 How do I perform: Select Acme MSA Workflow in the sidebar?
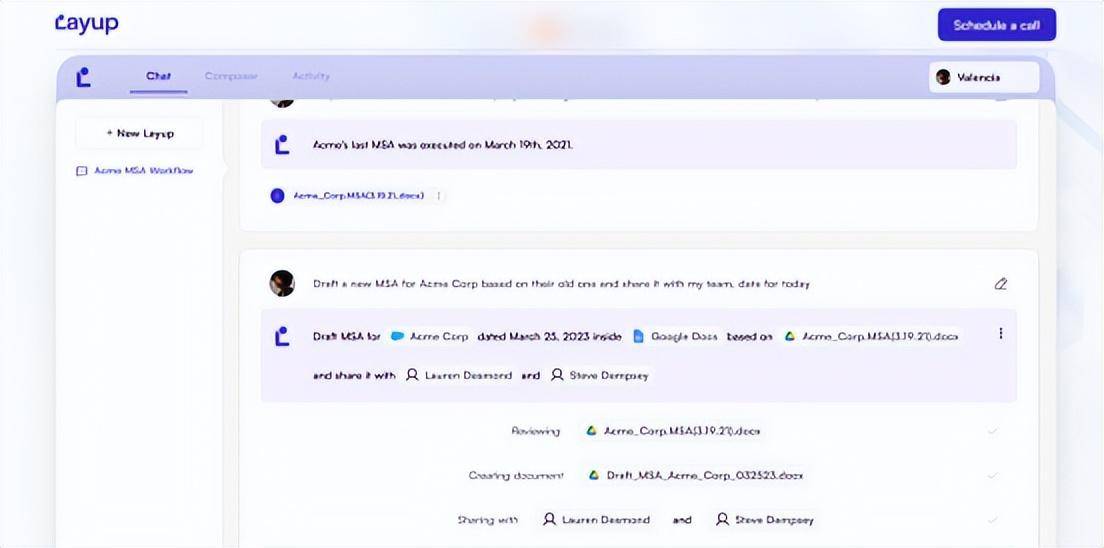tap(143, 171)
